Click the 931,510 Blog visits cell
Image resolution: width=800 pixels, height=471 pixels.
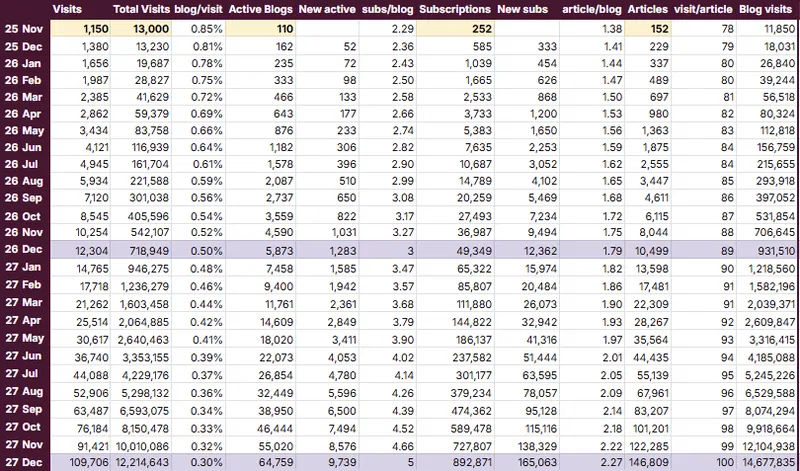(767, 251)
